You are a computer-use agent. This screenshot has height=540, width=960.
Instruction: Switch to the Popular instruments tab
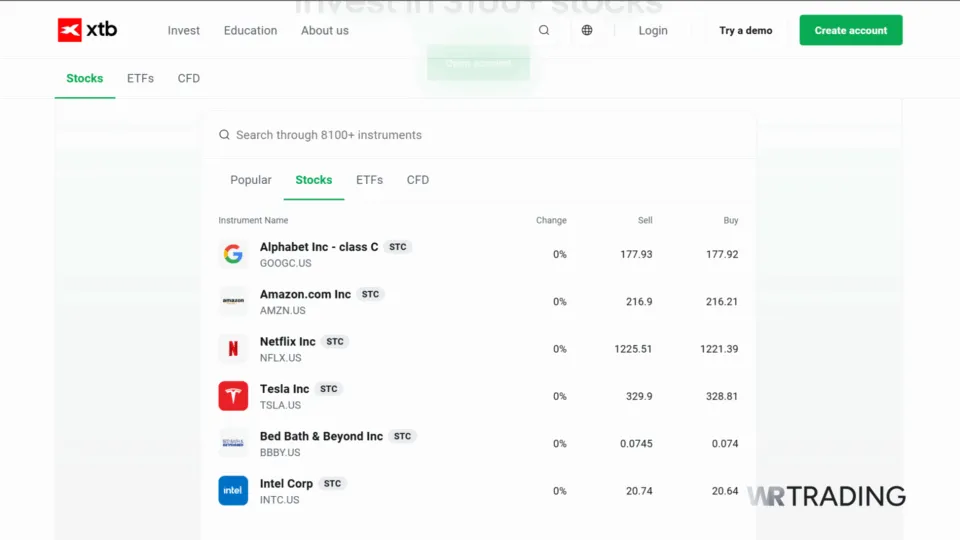pos(251,180)
